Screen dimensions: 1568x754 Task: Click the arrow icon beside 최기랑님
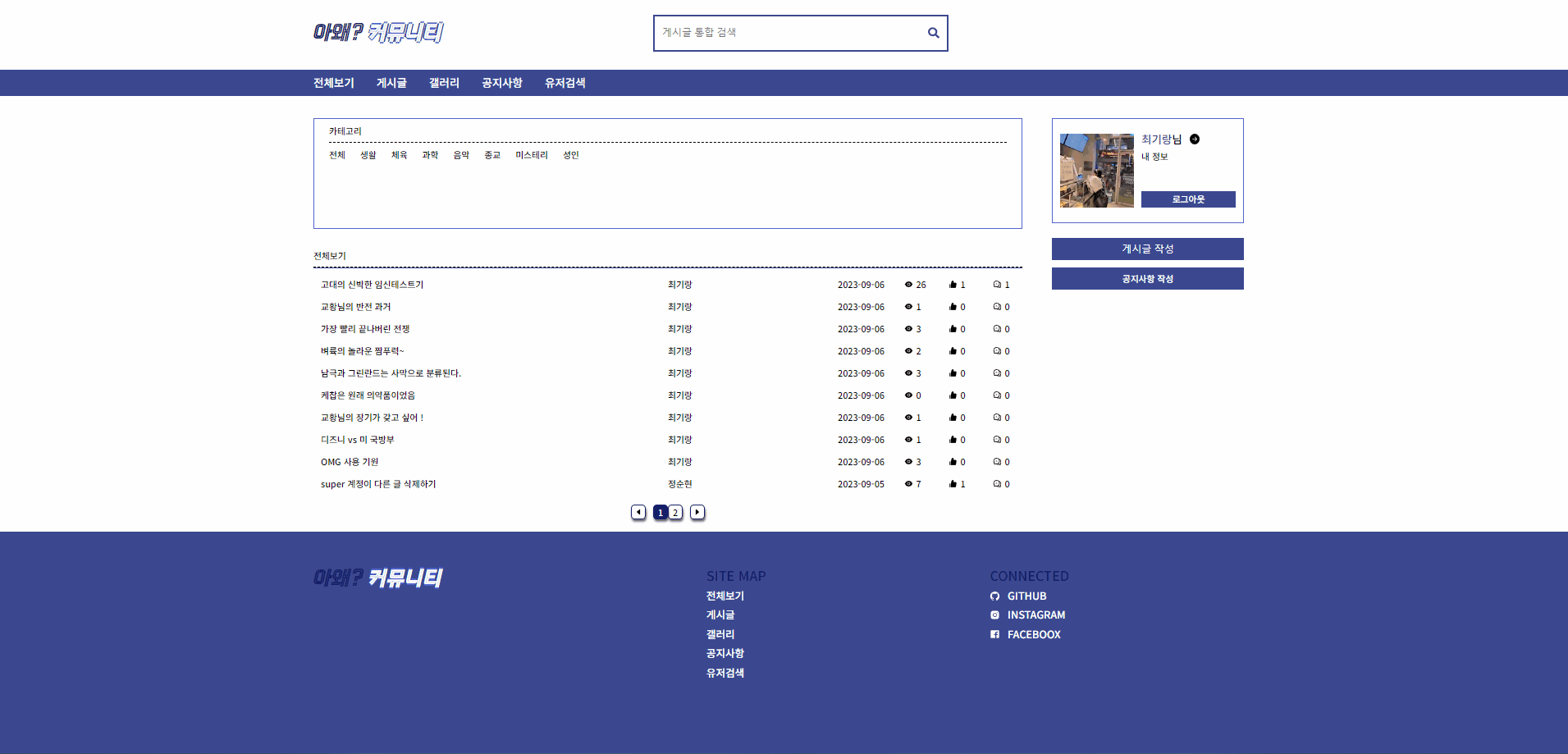coord(1195,139)
